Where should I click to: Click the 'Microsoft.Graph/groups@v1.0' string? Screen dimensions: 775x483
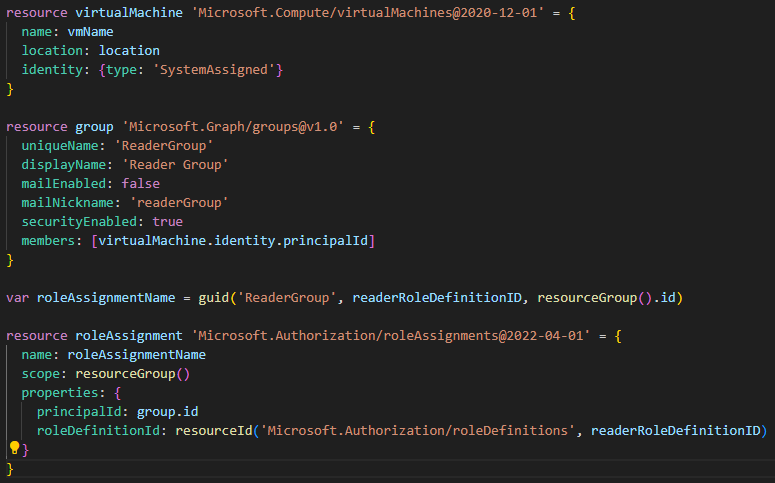click(x=233, y=127)
